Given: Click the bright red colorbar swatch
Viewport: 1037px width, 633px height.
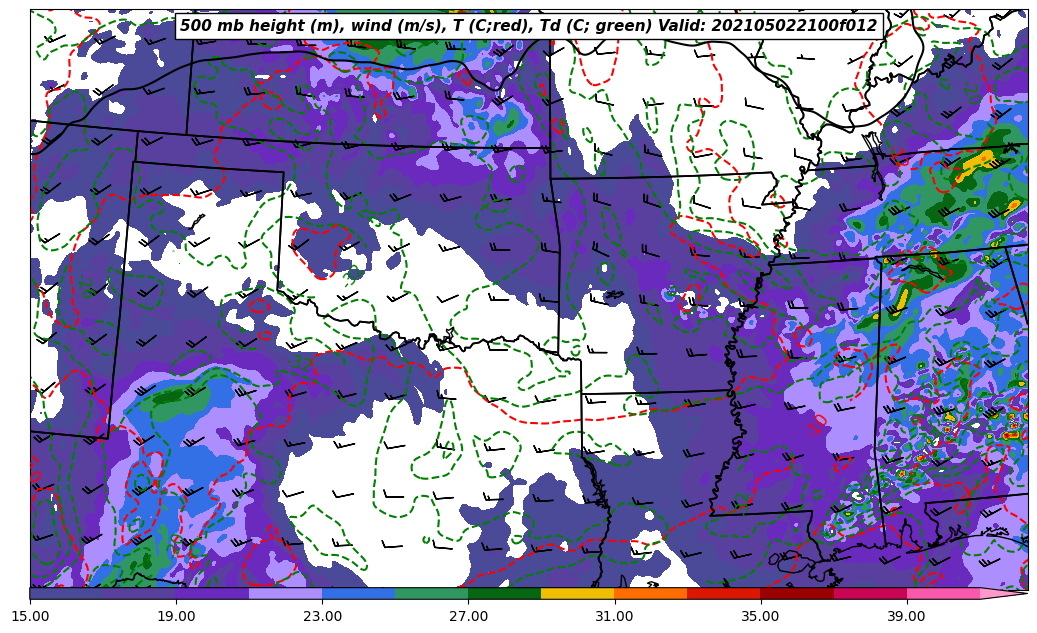Looking at the screenshot, I should coord(723,593).
